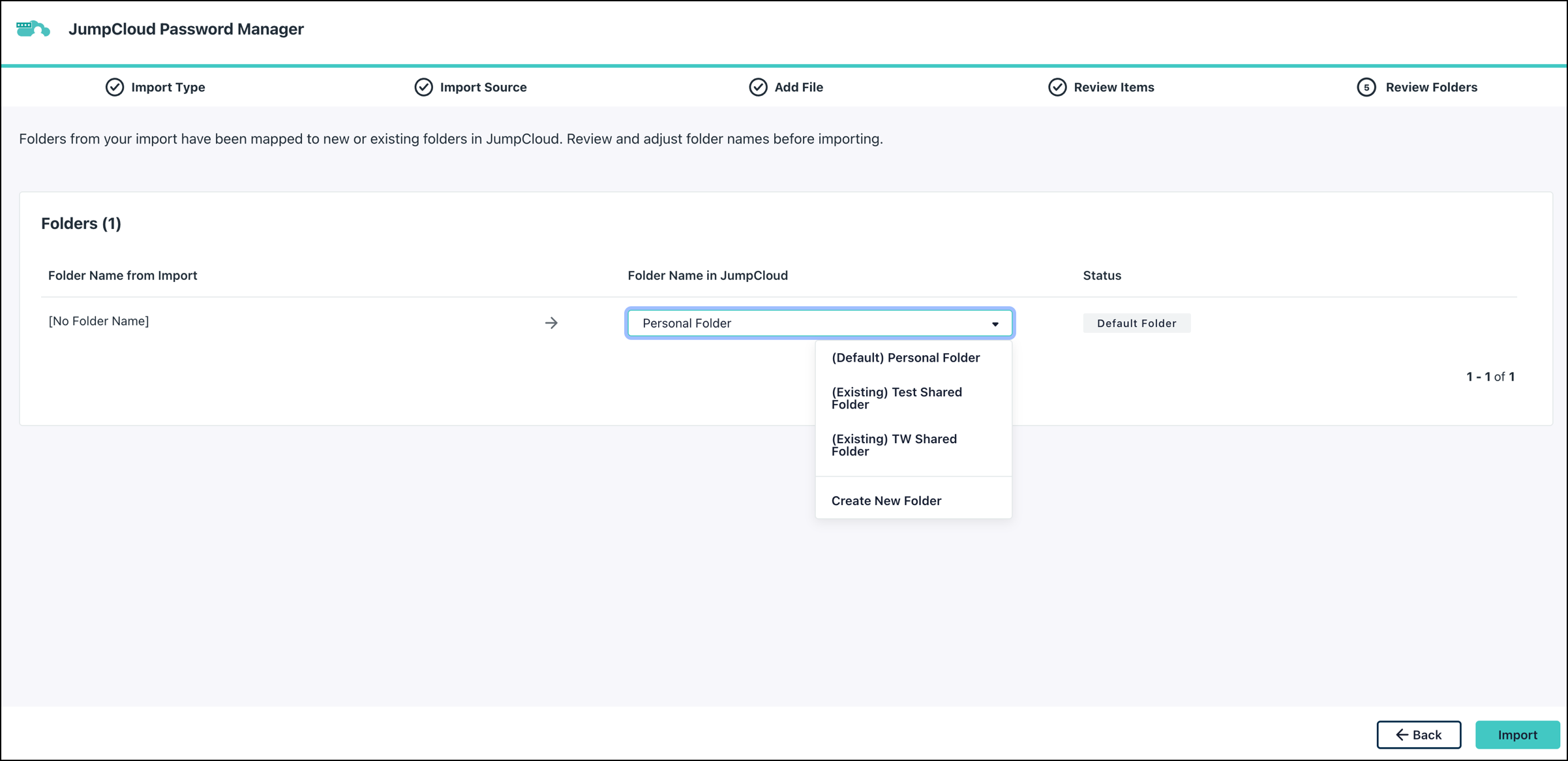
Task: Open the Personal Folder dropdown
Action: [820, 323]
